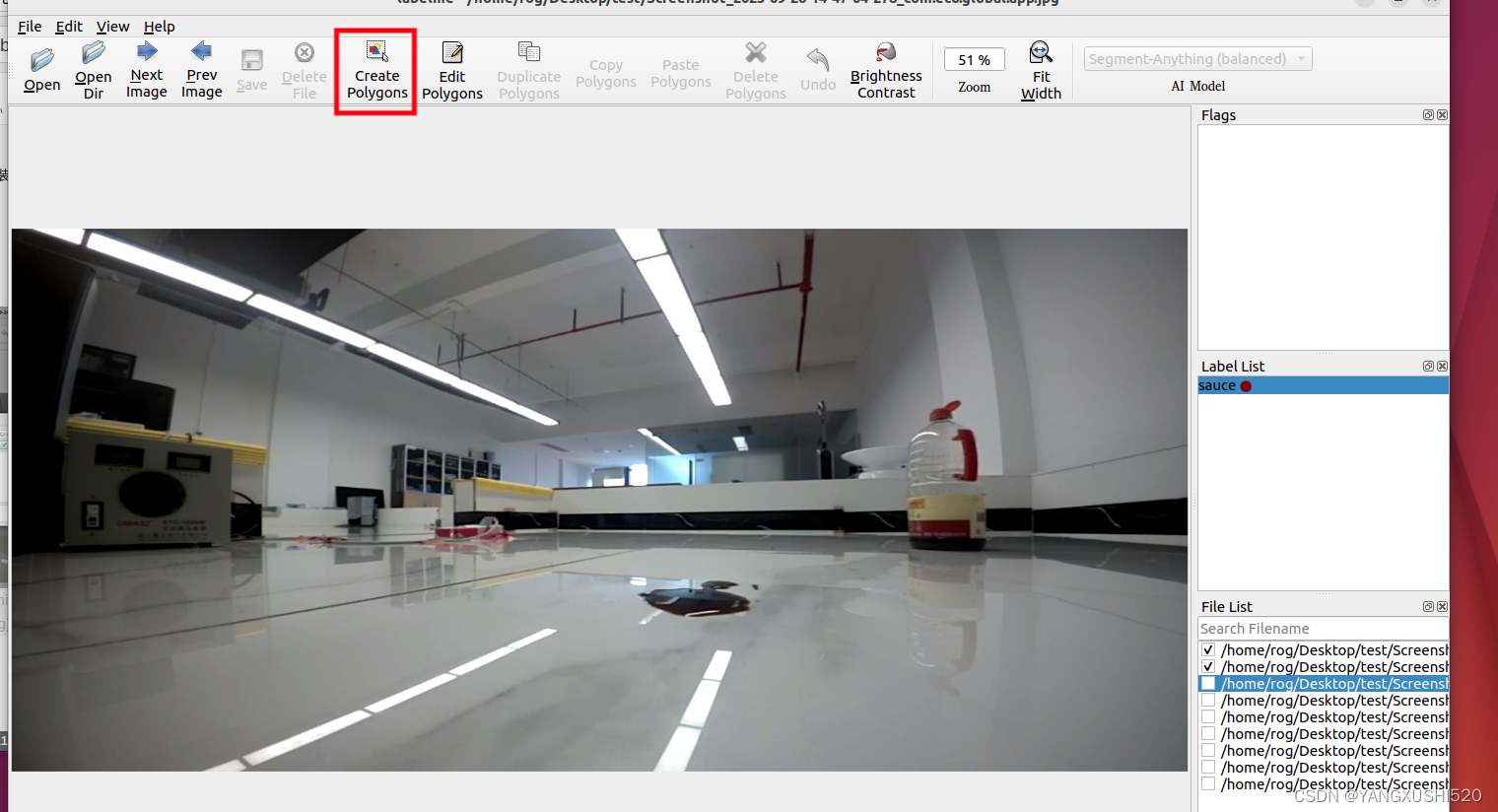Toggle the checkbox of the highlighted file row

(x=1208, y=684)
